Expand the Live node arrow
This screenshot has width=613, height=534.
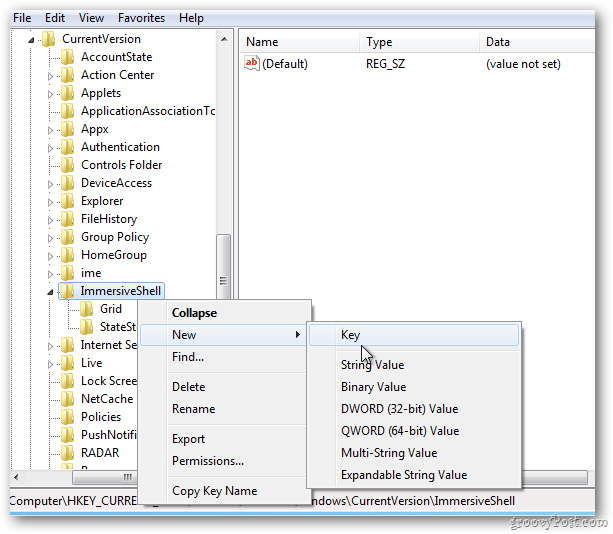tap(50, 364)
